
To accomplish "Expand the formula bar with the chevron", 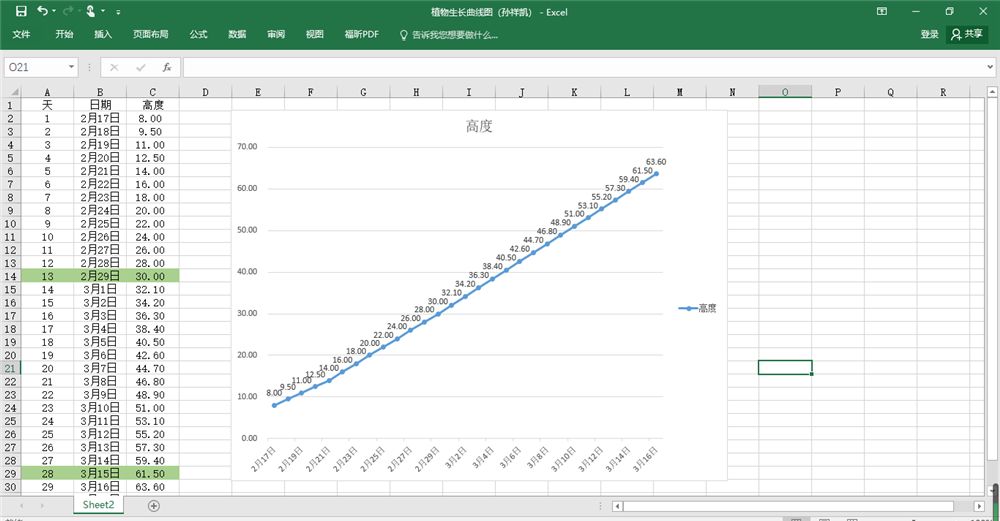I will point(990,67).
